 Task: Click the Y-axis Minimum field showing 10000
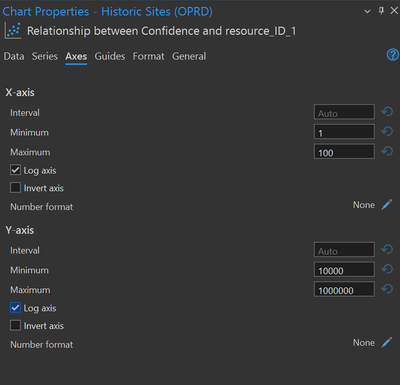pyautogui.click(x=344, y=269)
